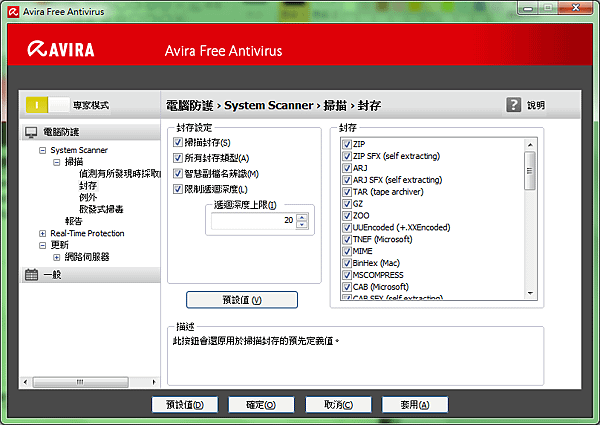Toggle 所有封存類型(A) checkbox

(x=178, y=158)
